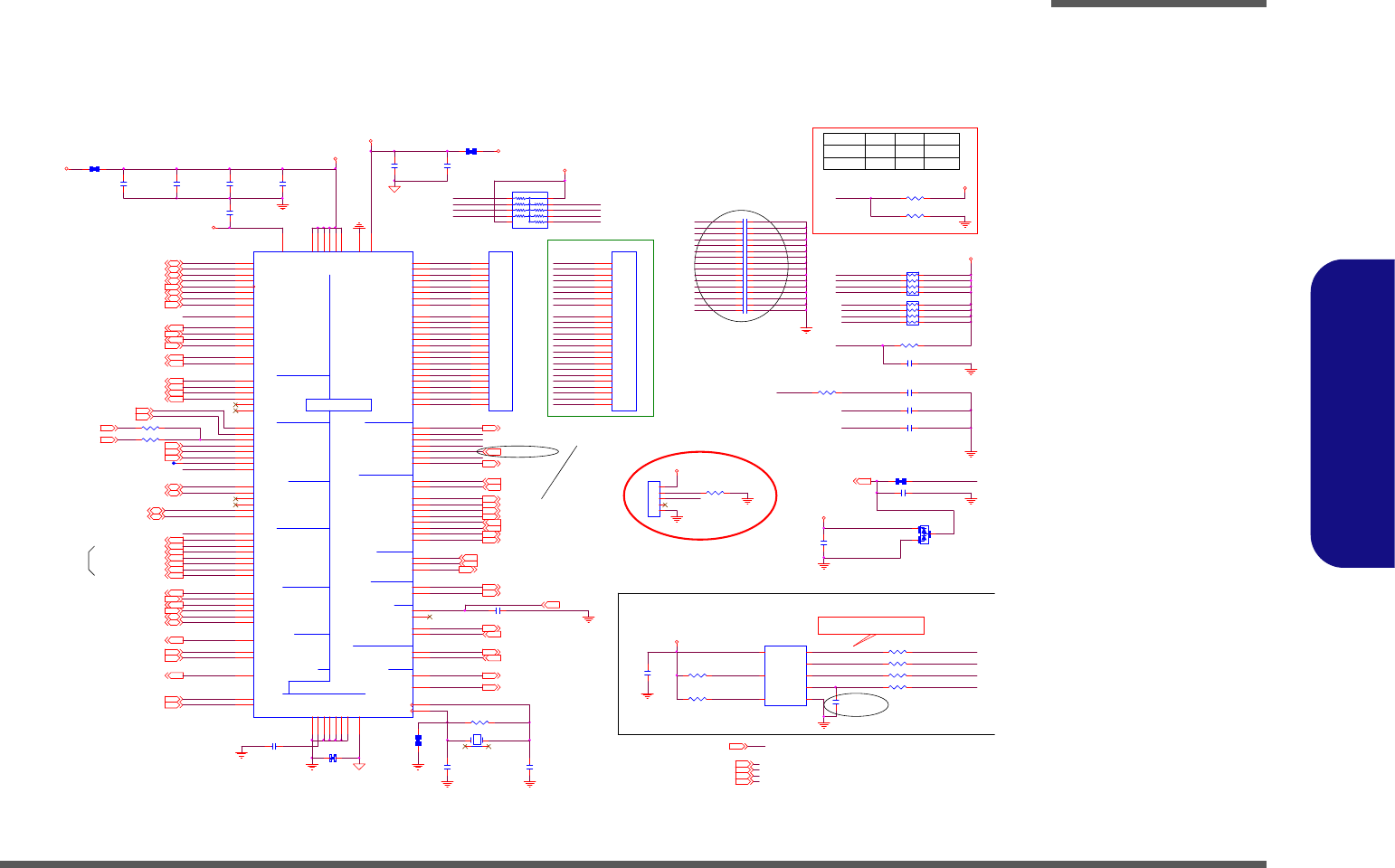
Task: Select the blue MOSFET transistor symbol
Action: [x=924, y=534]
